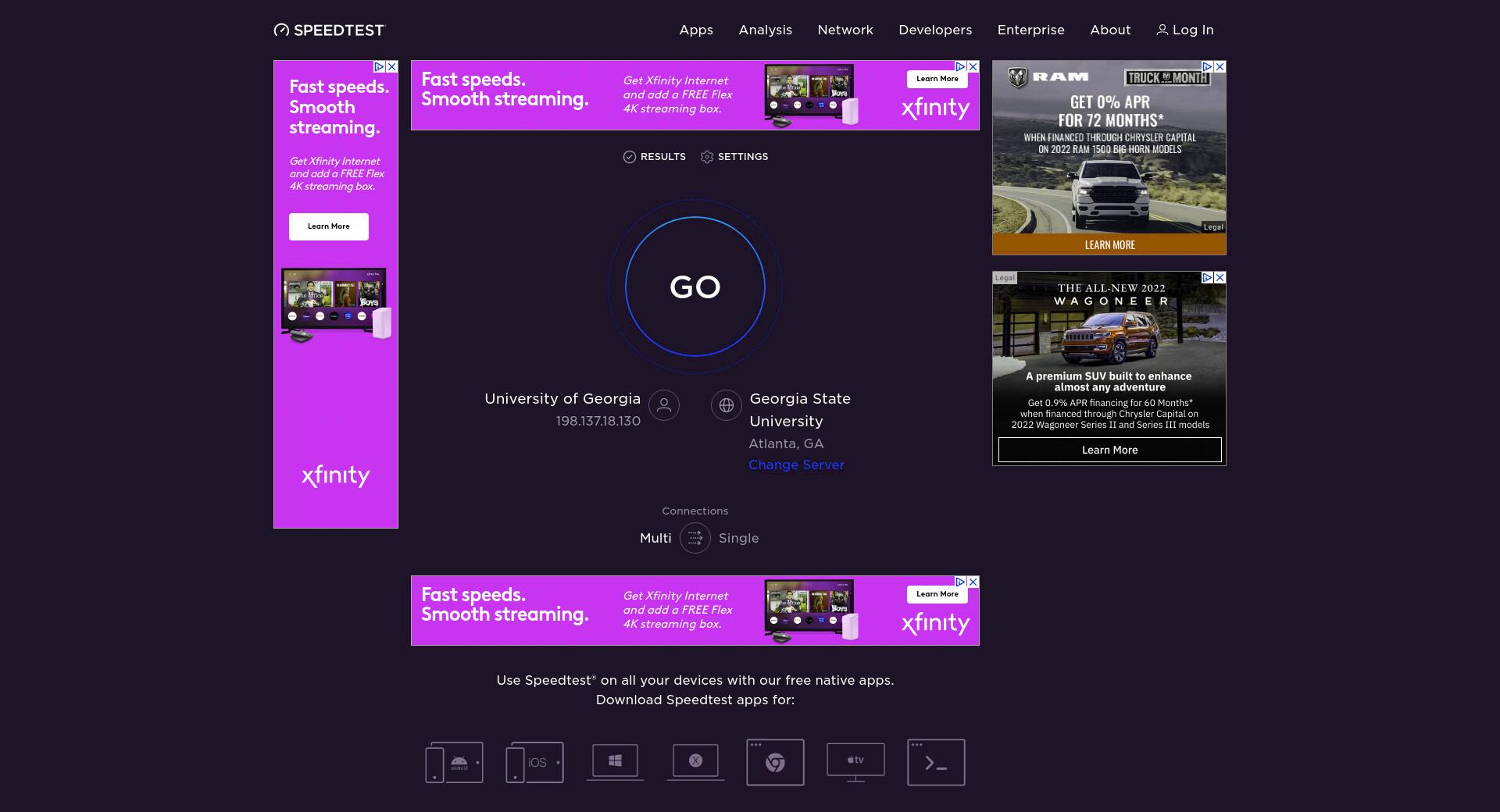Toggle the Multi/Single connections switch
Screen dimensions: 1500x812
695,538
